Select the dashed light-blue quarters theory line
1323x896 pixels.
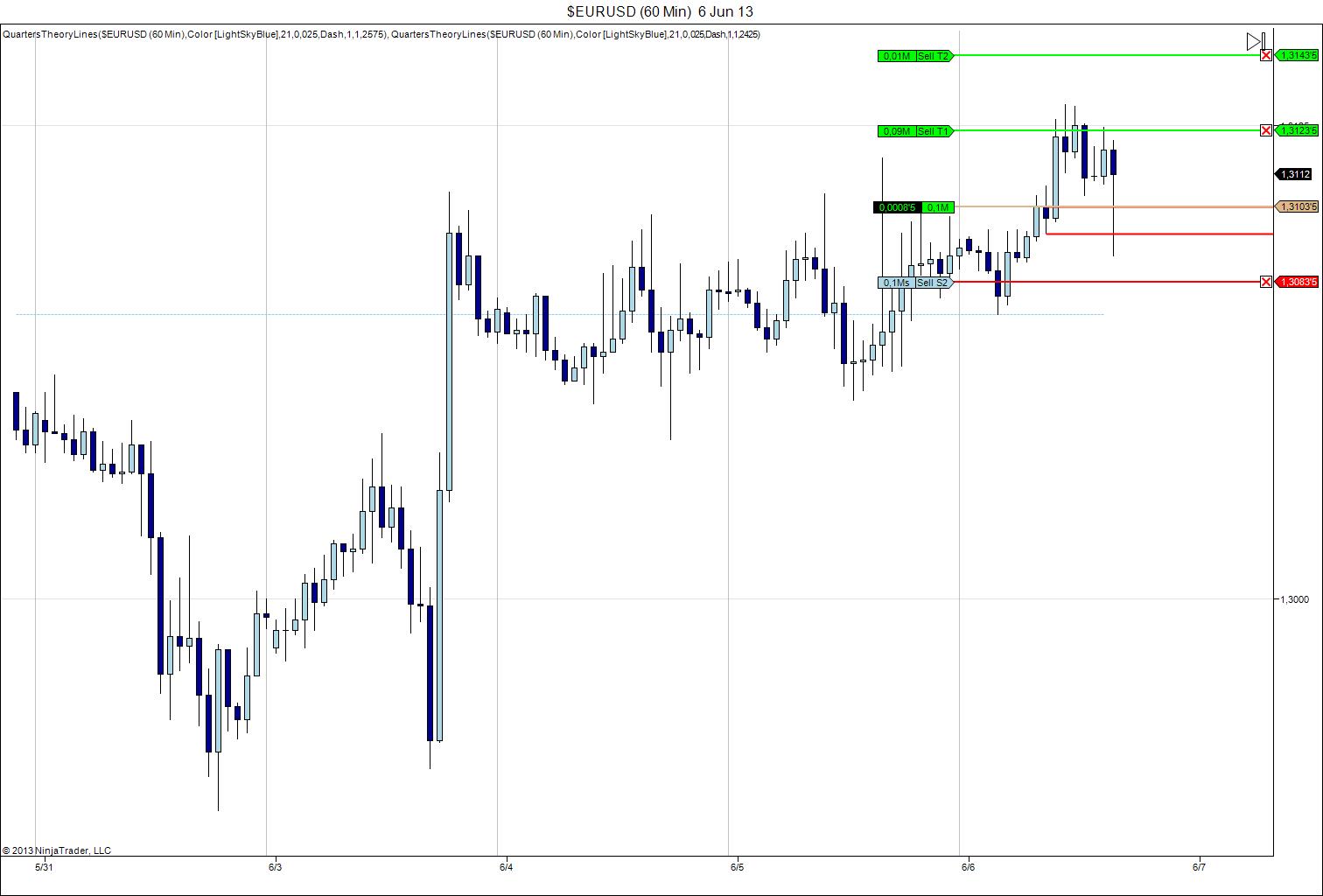point(560,314)
